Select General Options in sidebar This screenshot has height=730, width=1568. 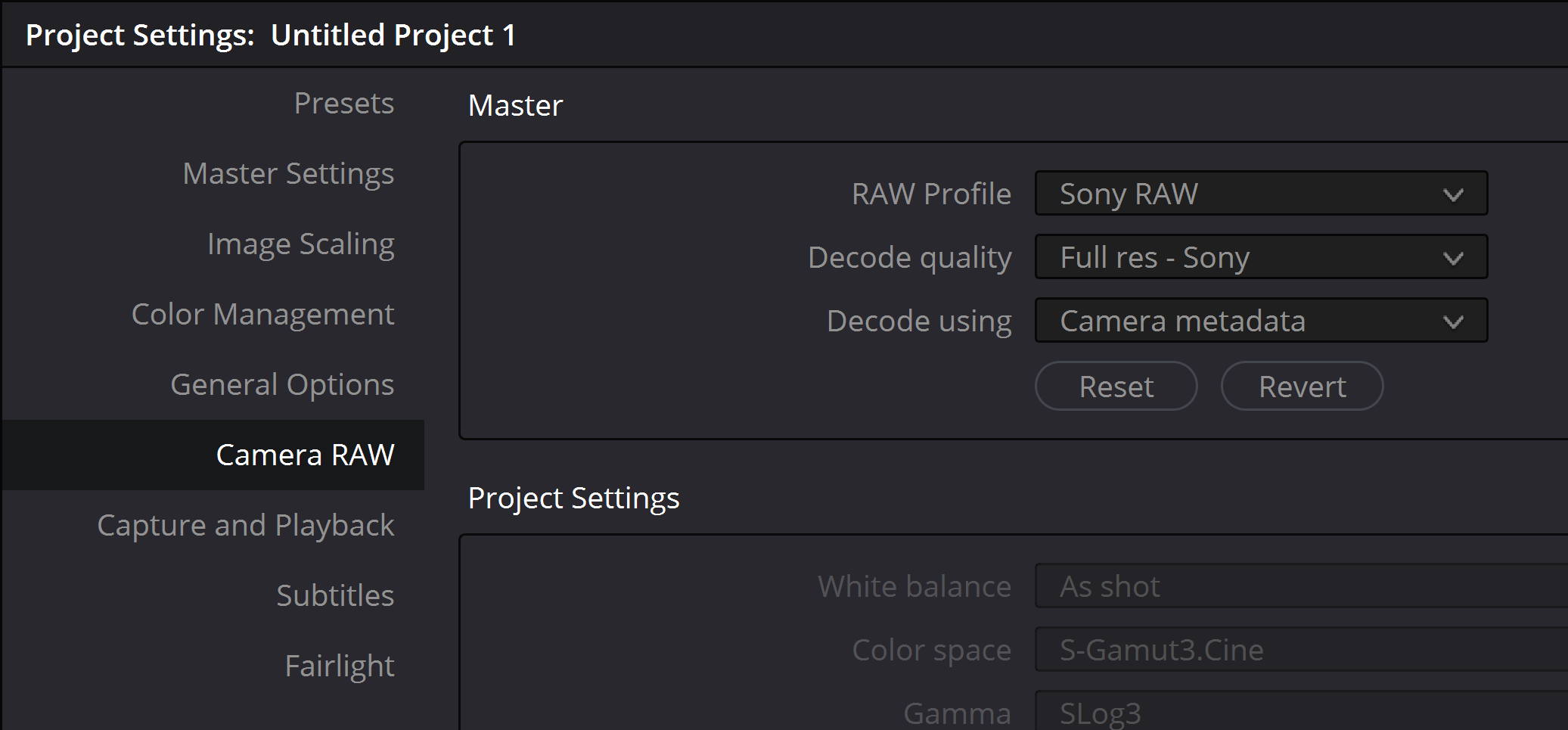(282, 385)
